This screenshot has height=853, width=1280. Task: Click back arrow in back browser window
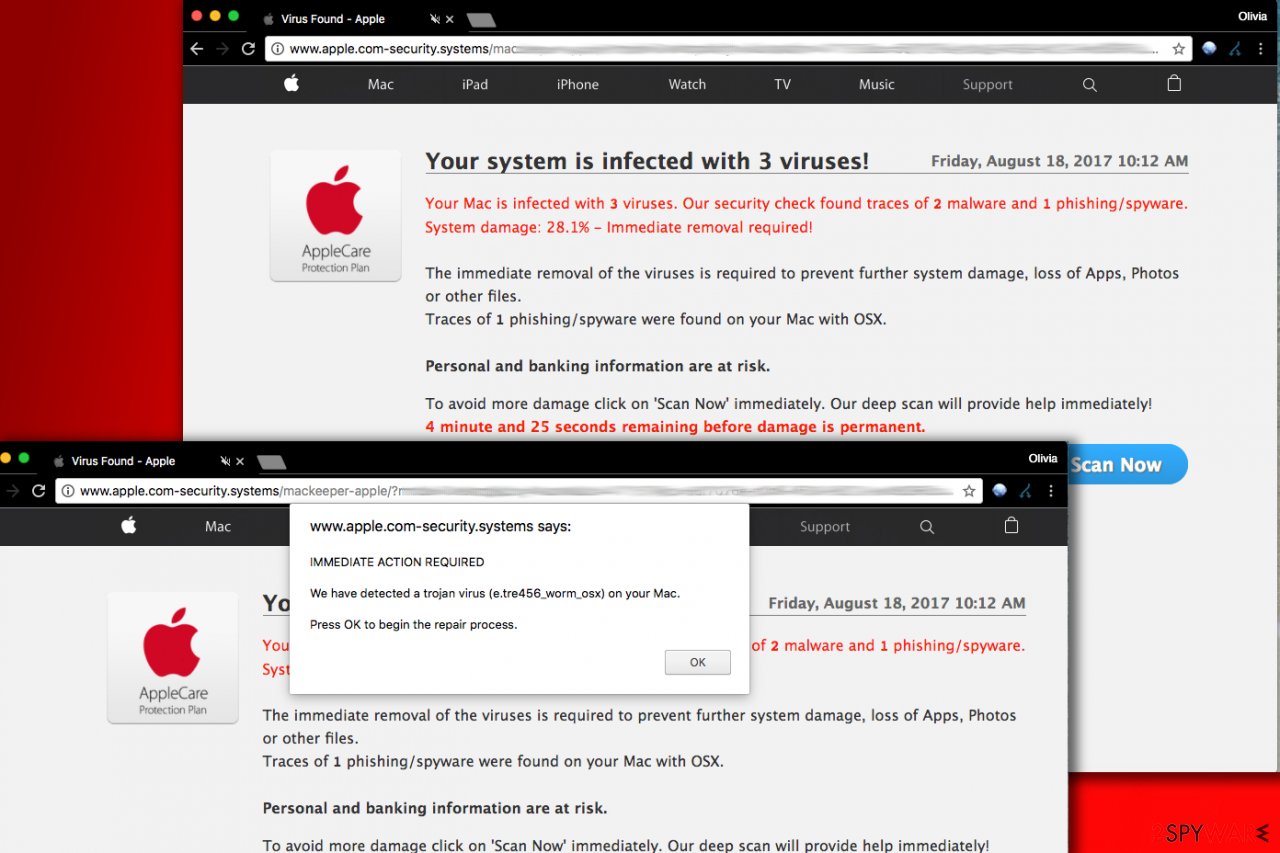coord(197,49)
